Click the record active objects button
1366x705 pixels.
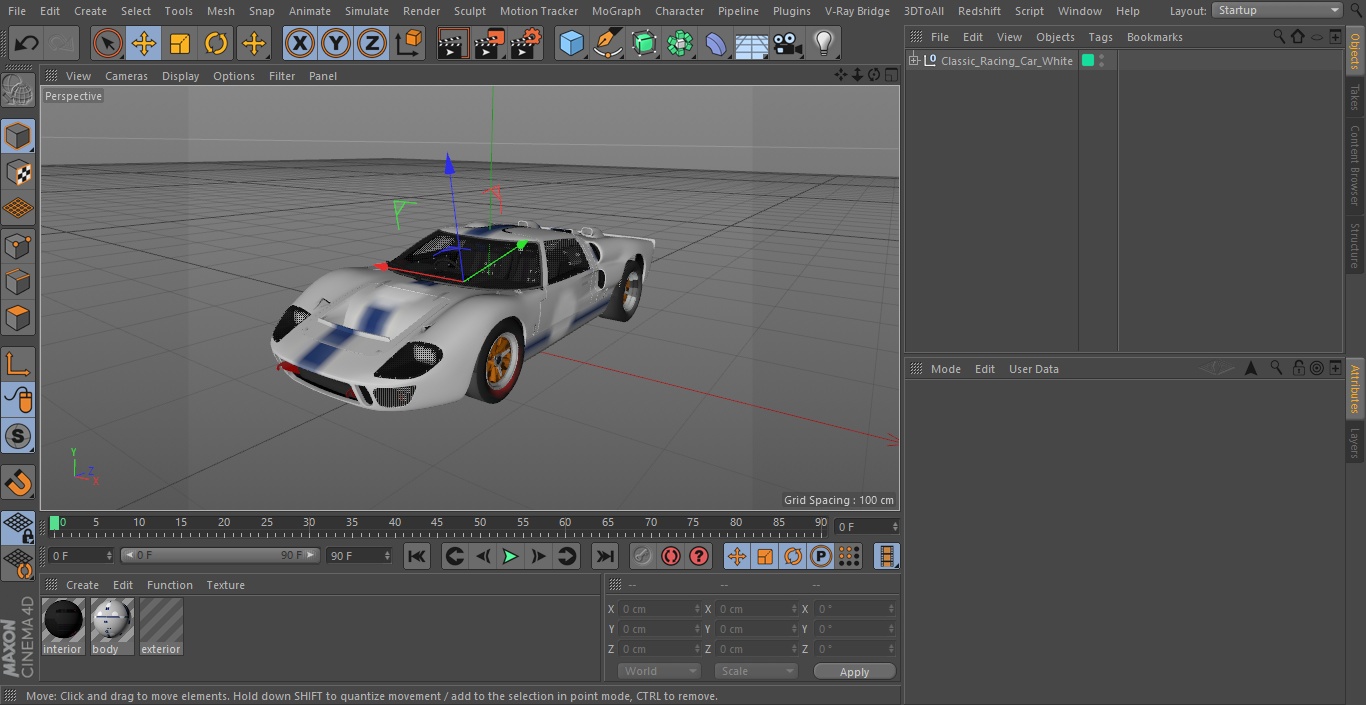(643, 556)
